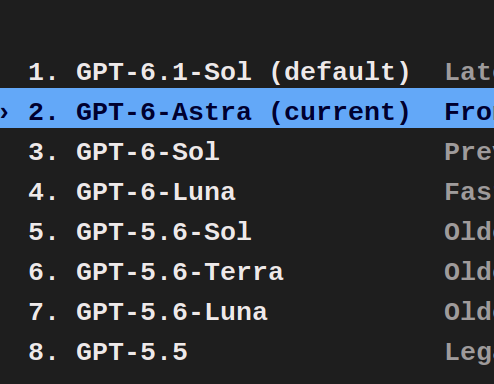Click the number "1." list index
This screenshot has width=494, height=384.
[42, 72]
